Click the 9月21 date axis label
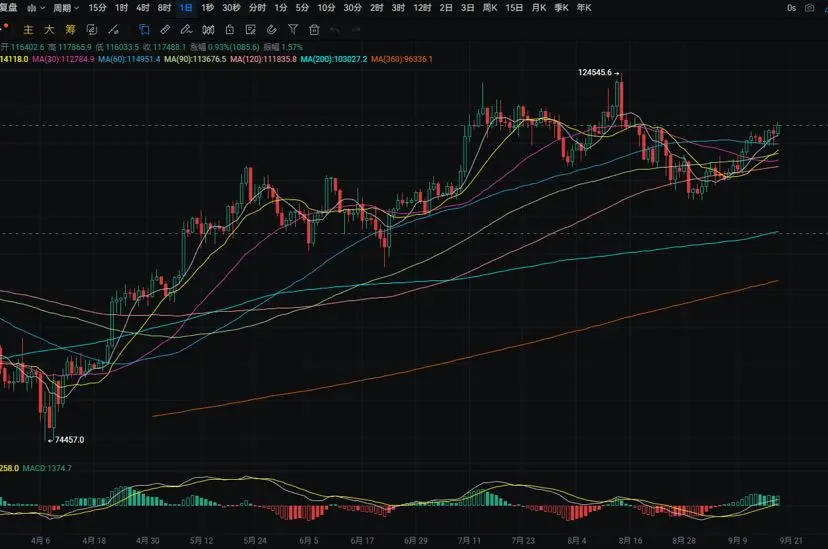 tap(791, 541)
